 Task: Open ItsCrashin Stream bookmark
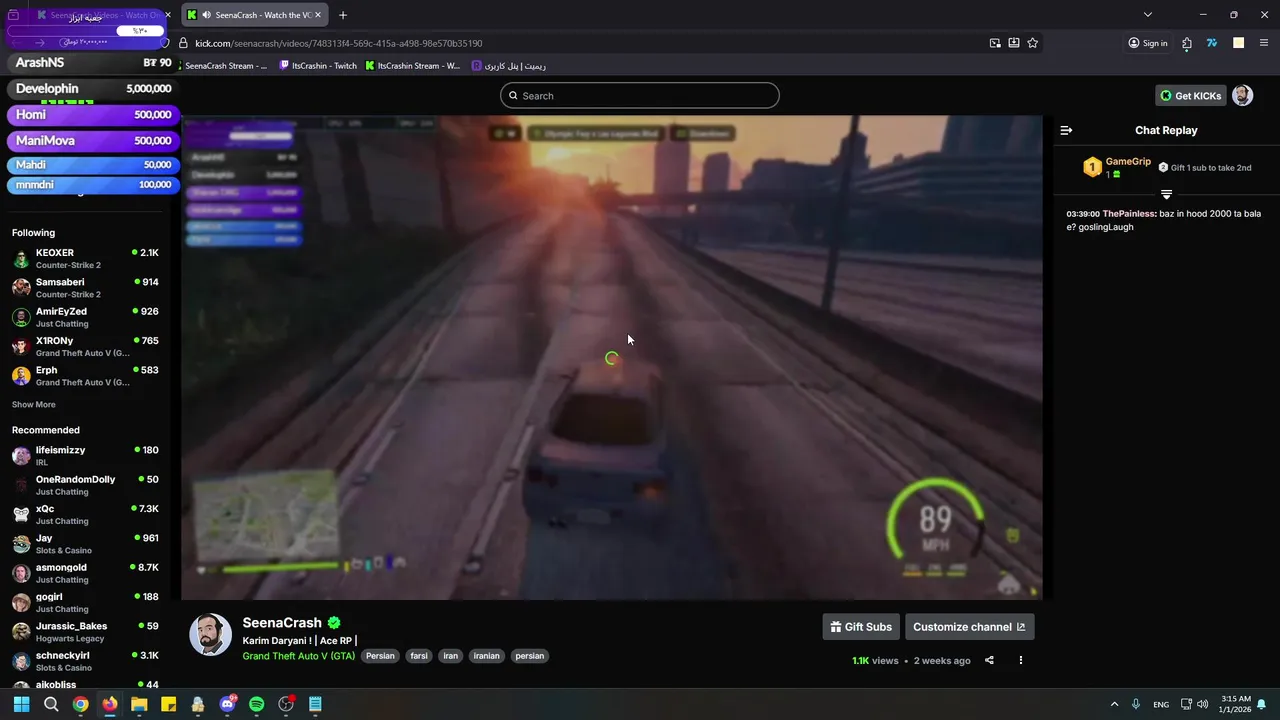pyautogui.click(x=412, y=66)
